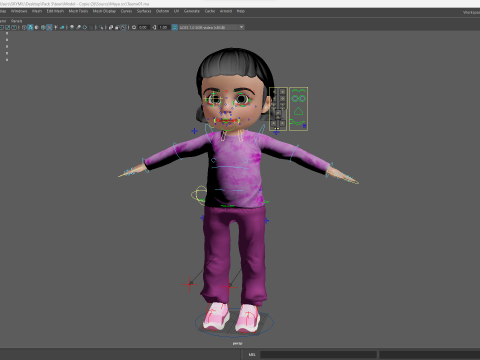This screenshot has height=360, width=480.
Task: Toggle depth of field icon
Action: [x=92, y=27]
